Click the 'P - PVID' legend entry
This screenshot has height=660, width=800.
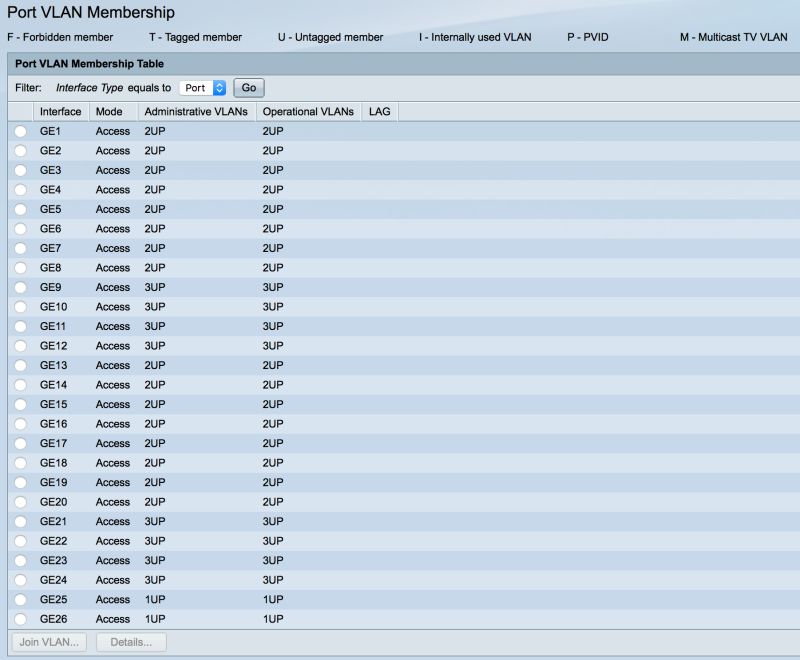588,37
